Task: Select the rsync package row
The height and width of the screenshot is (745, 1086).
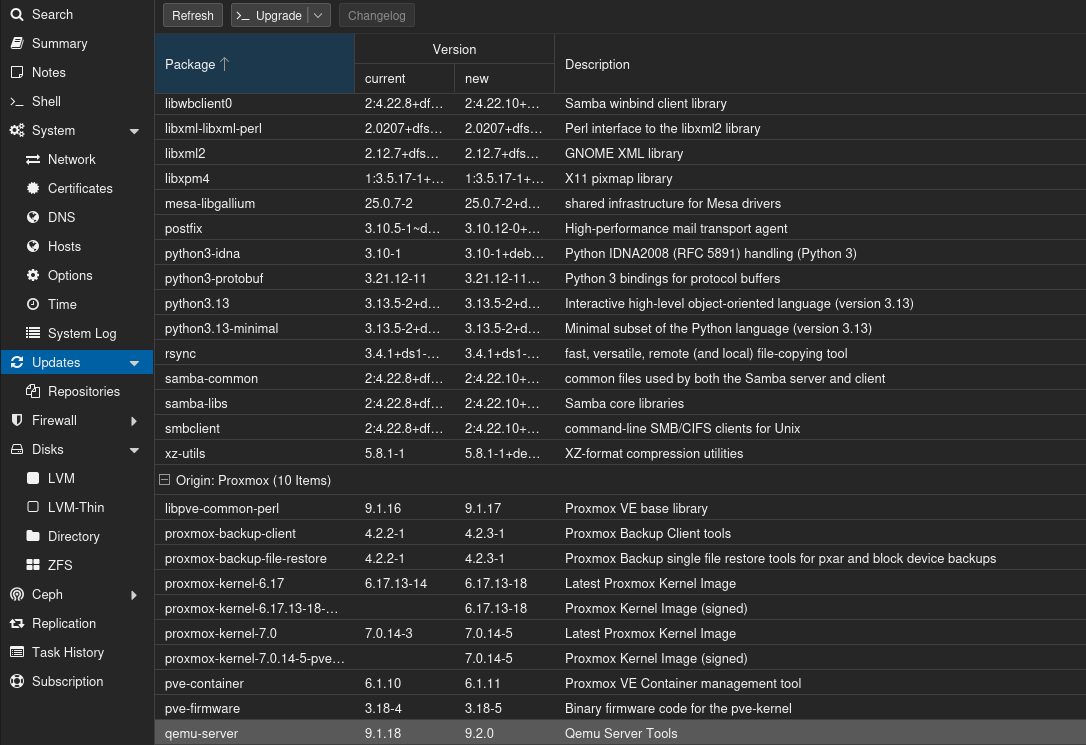Action: tap(620, 353)
